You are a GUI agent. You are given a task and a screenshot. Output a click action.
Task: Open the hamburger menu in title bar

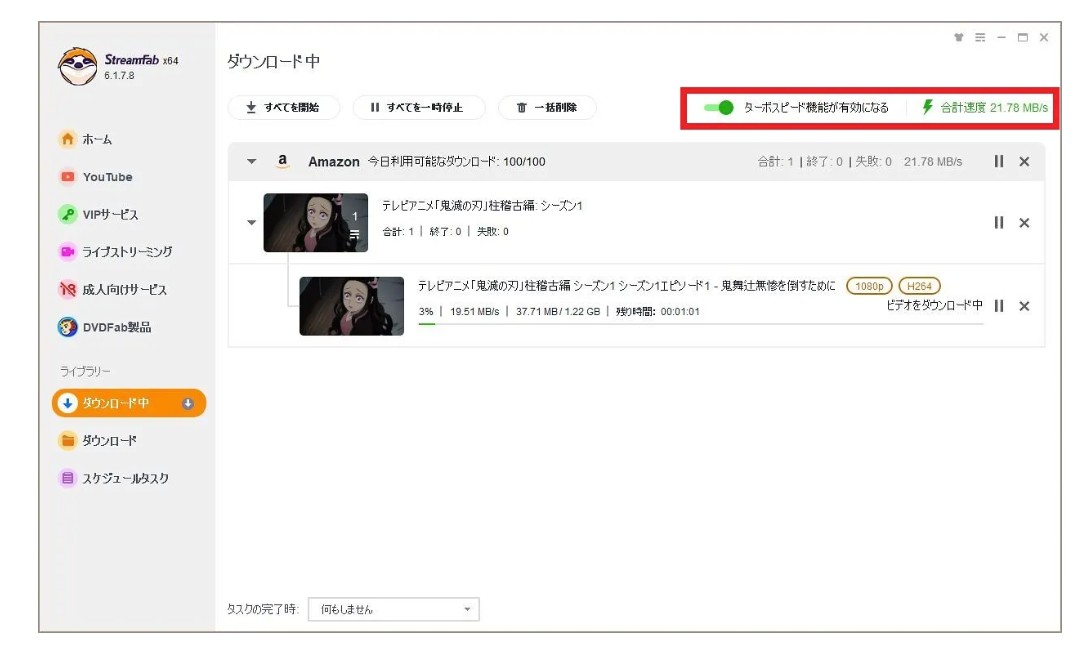(980, 37)
